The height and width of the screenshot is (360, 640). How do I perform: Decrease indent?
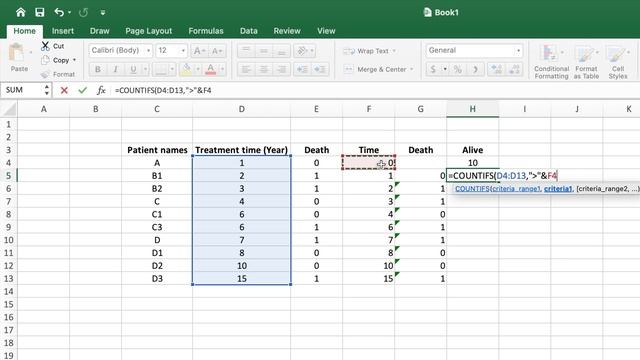(x=302, y=69)
